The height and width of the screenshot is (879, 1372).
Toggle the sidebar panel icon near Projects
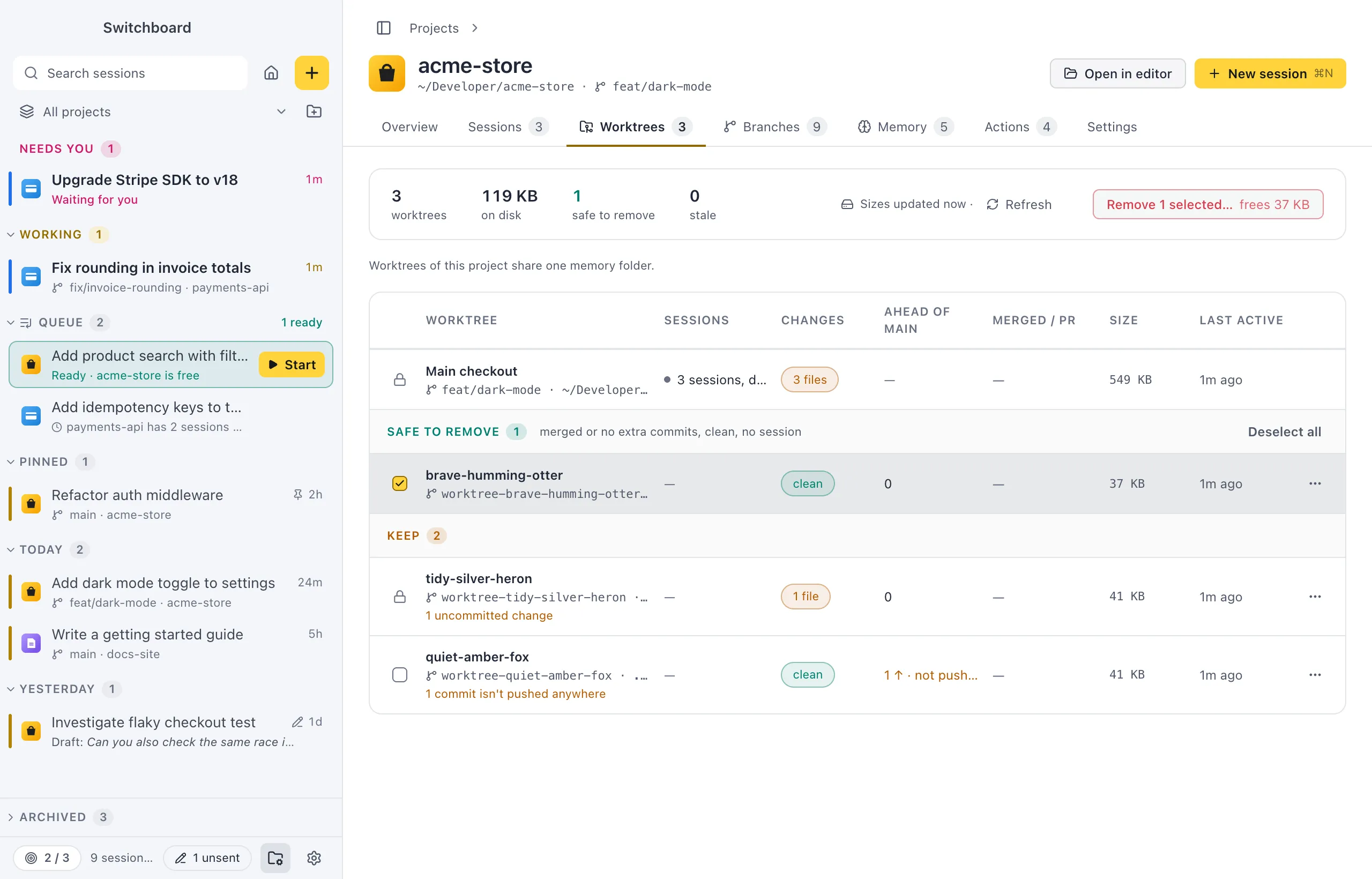tap(384, 28)
